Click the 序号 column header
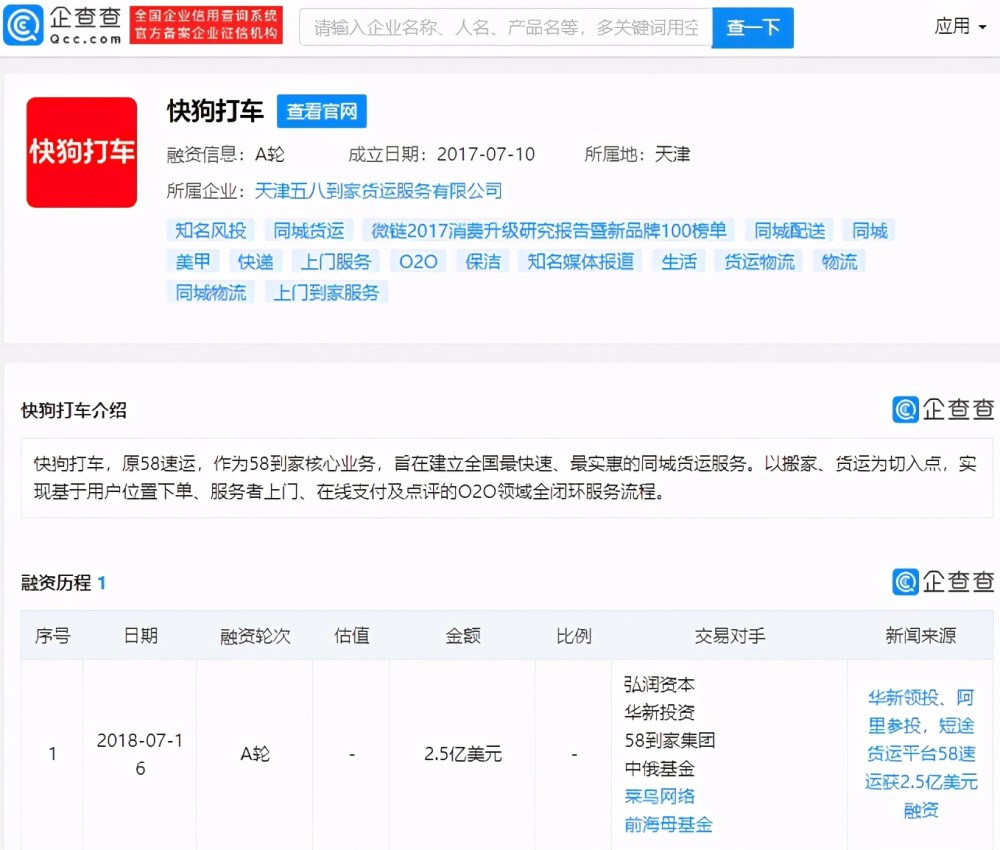Viewport: 1000px width, 850px height. coord(52,635)
